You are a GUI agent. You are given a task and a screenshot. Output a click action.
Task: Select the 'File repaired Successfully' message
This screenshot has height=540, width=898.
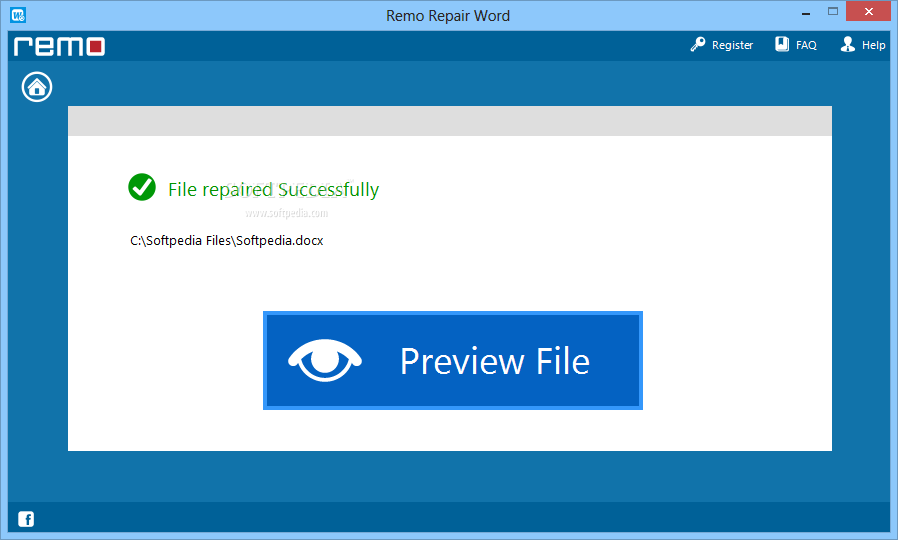(x=273, y=190)
